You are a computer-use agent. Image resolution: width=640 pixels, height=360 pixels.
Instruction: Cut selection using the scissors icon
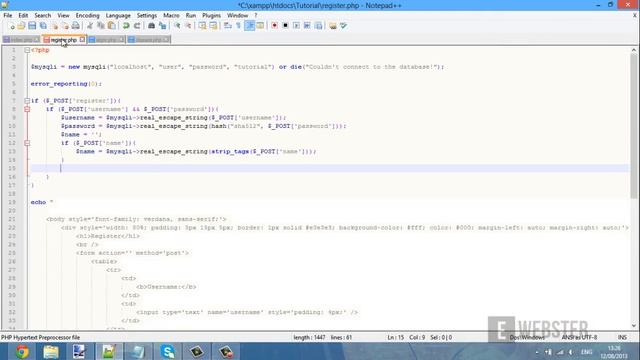tap(90, 26)
